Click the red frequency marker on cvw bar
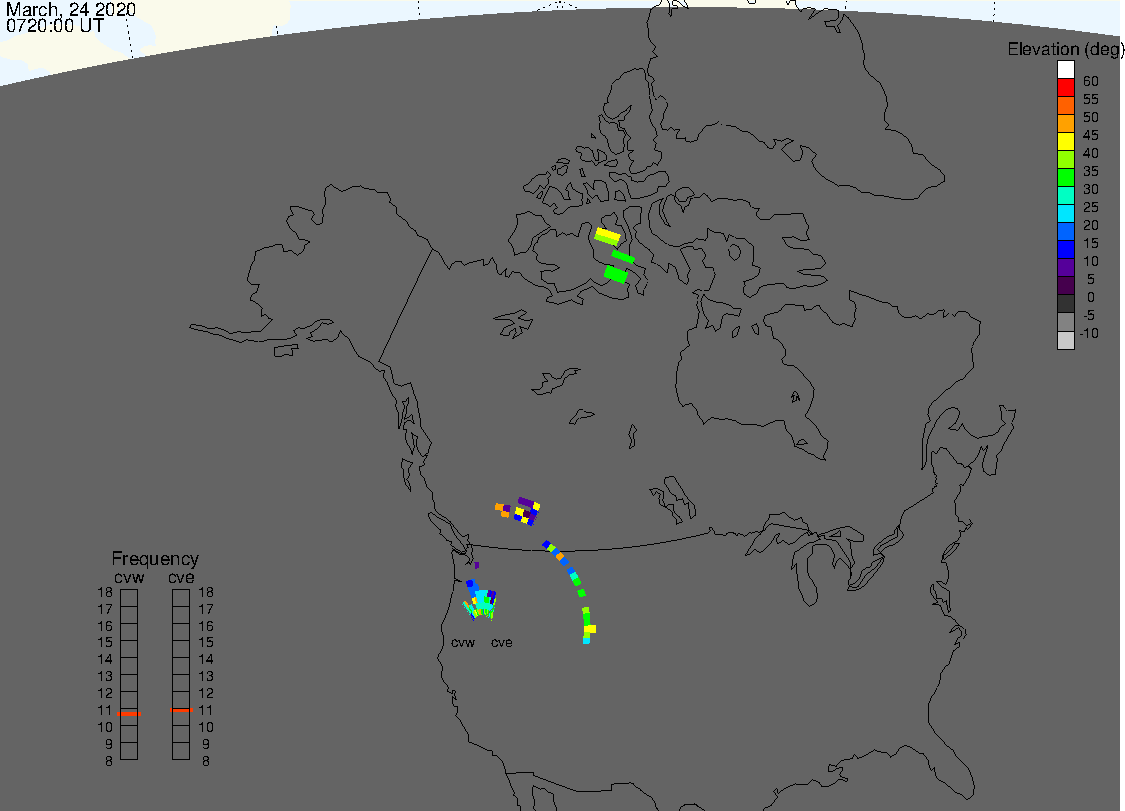1125x811 pixels. (x=129, y=713)
